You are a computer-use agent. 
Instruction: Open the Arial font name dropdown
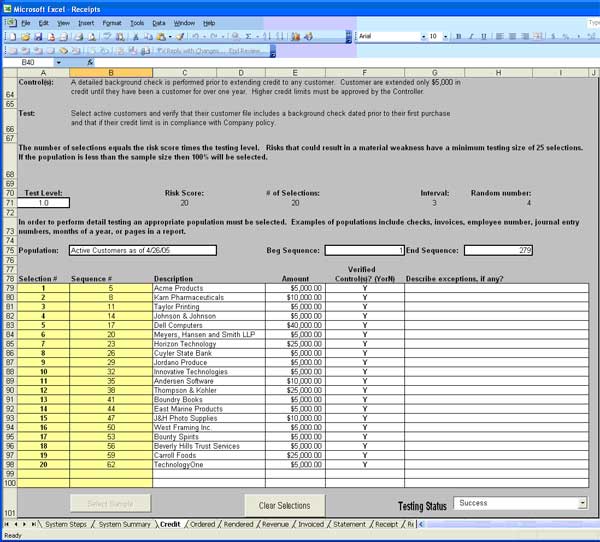(424, 36)
